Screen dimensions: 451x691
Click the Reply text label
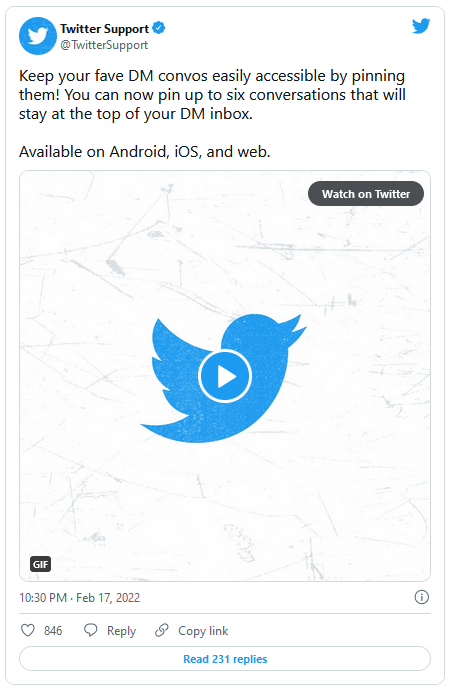click(x=121, y=631)
